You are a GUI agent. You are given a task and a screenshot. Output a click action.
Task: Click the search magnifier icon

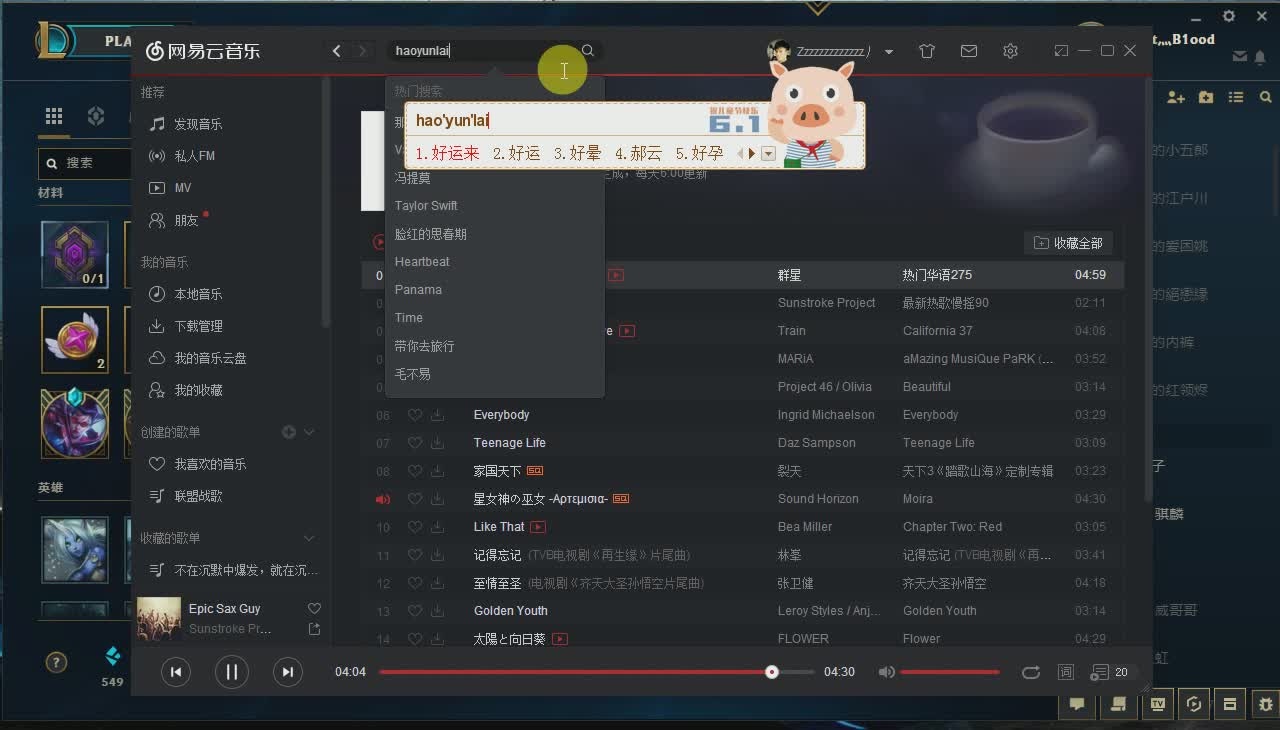click(588, 51)
